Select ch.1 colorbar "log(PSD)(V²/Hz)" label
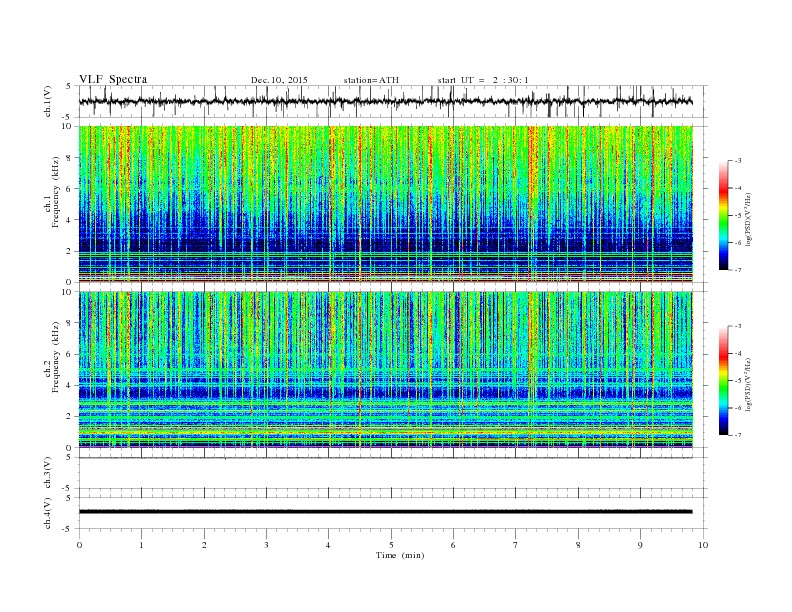This screenshot has height=612, width=792. click(x=750, y=220)
